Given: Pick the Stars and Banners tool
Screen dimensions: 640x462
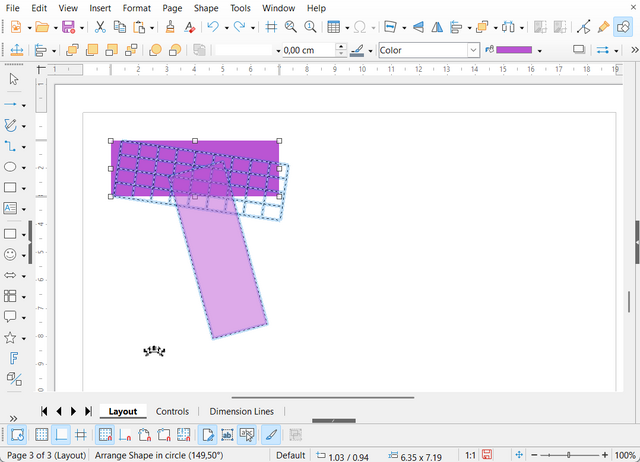Looking at the screenshot, I should point(11,338).
